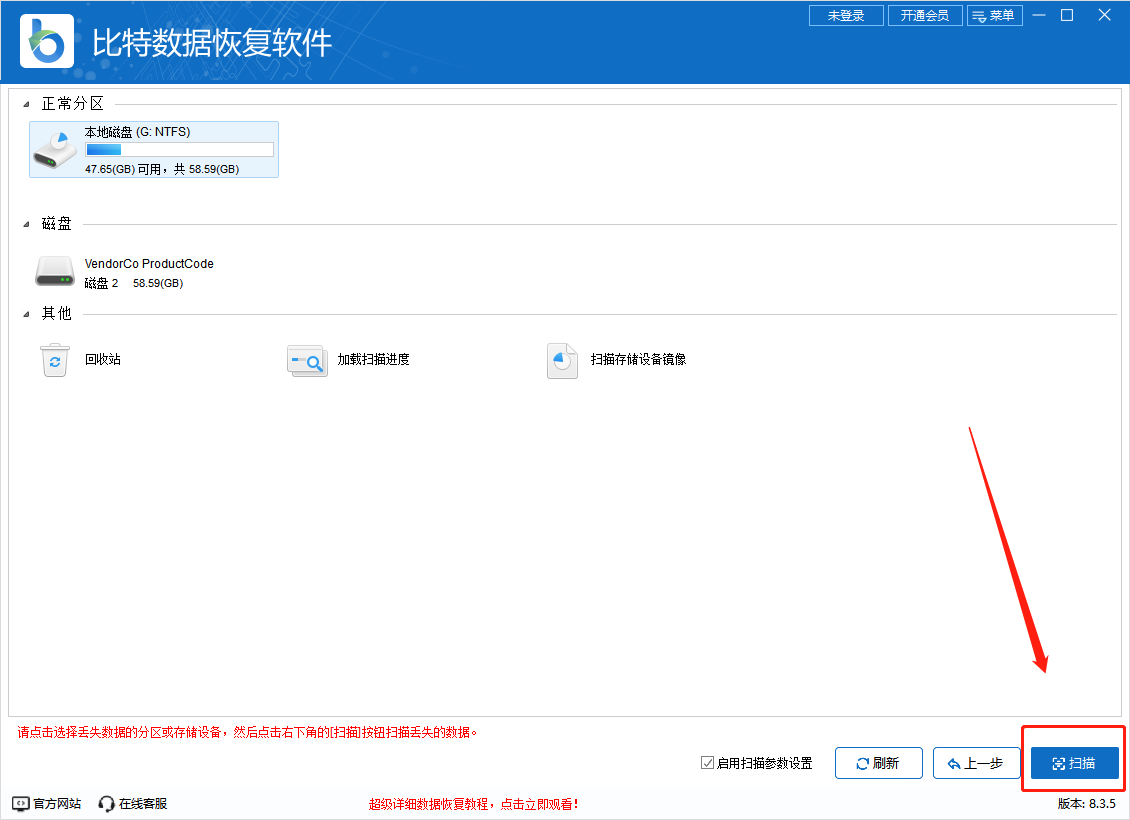Open the 菜单 menu
The height and width of the screenshot is (820, 1130).
coord(995,15)
